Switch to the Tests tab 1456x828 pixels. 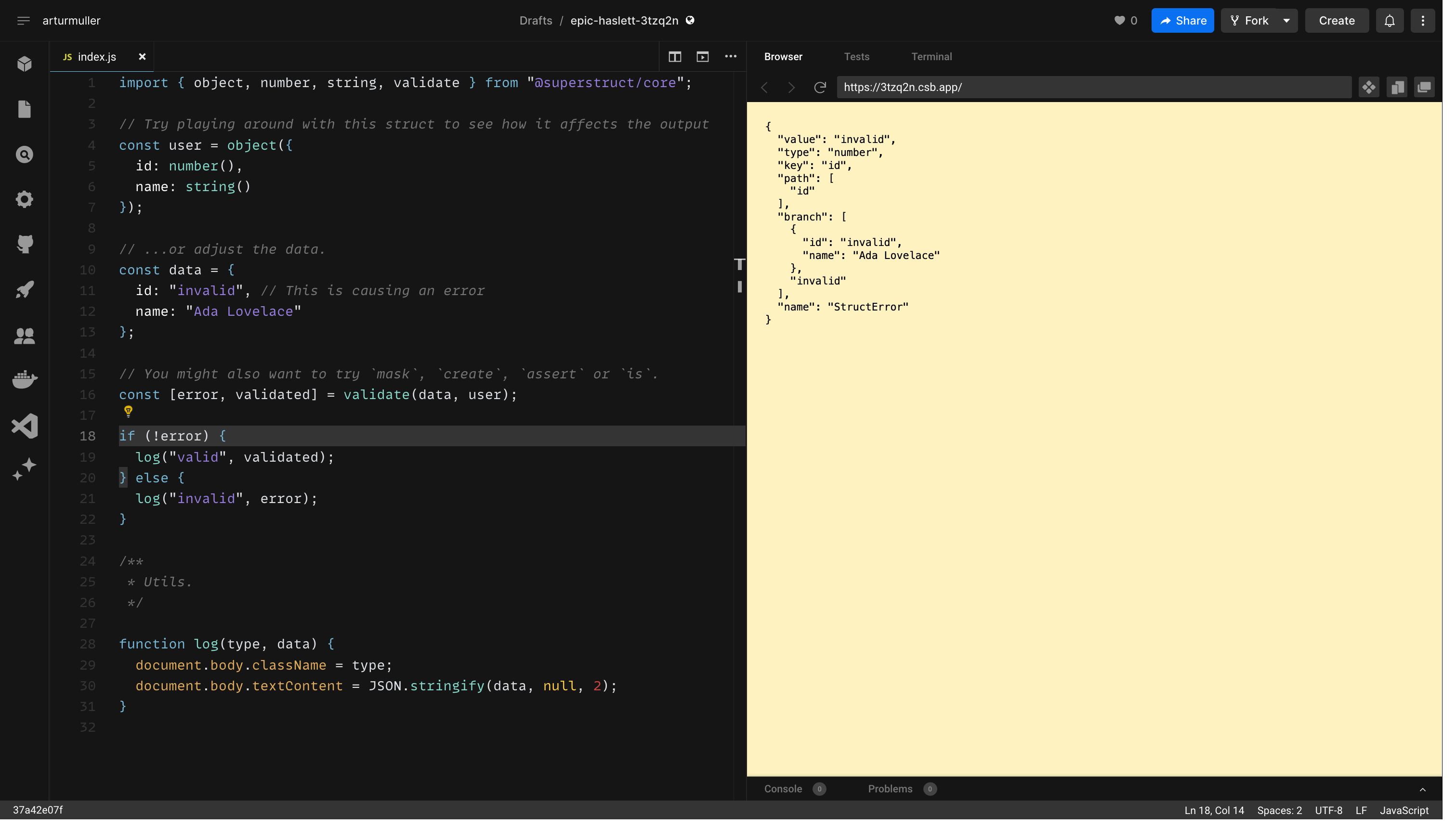[856, 57]
